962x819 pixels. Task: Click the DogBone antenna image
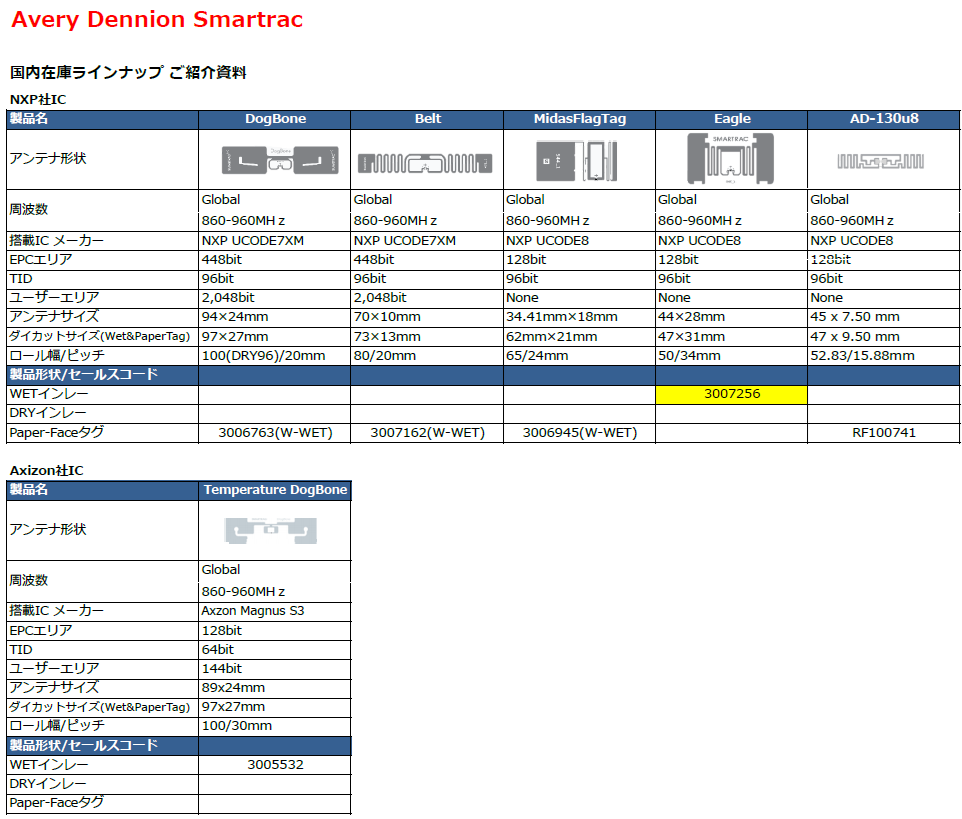click(279, 160)
